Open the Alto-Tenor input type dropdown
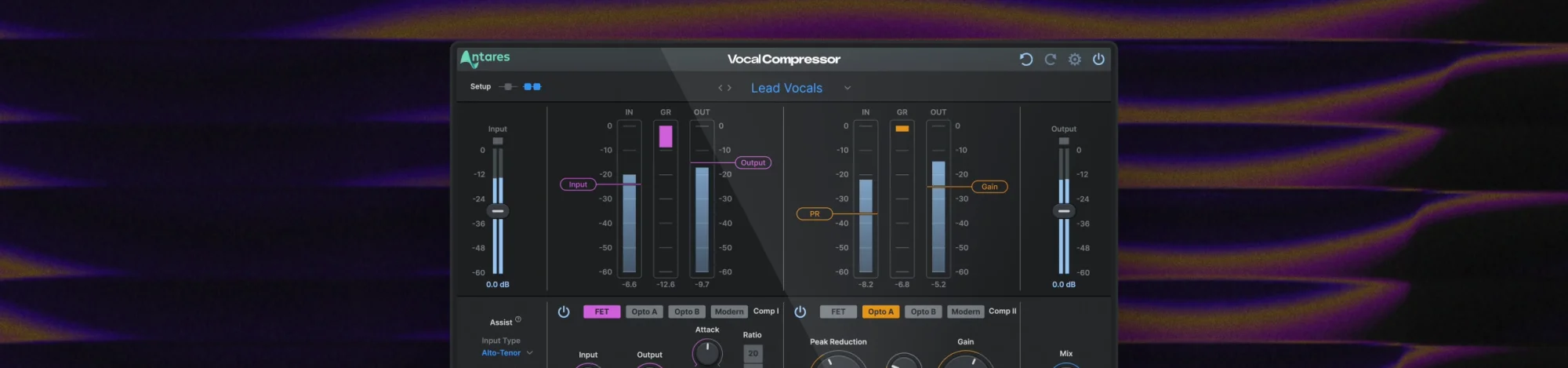The image size is (1568, 368). [x=507, y=353]
